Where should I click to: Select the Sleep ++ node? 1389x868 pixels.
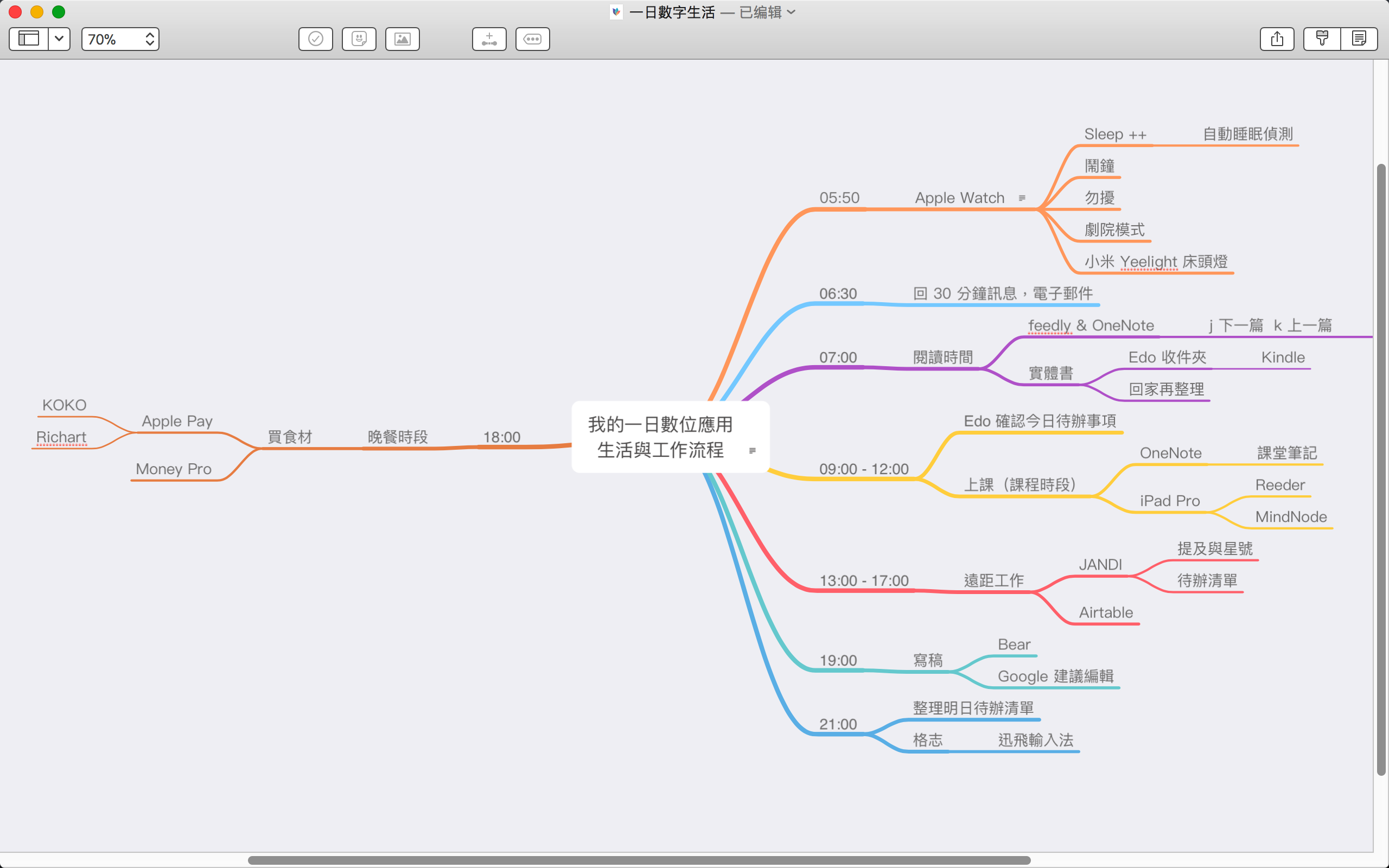(x=1115, y=135)
